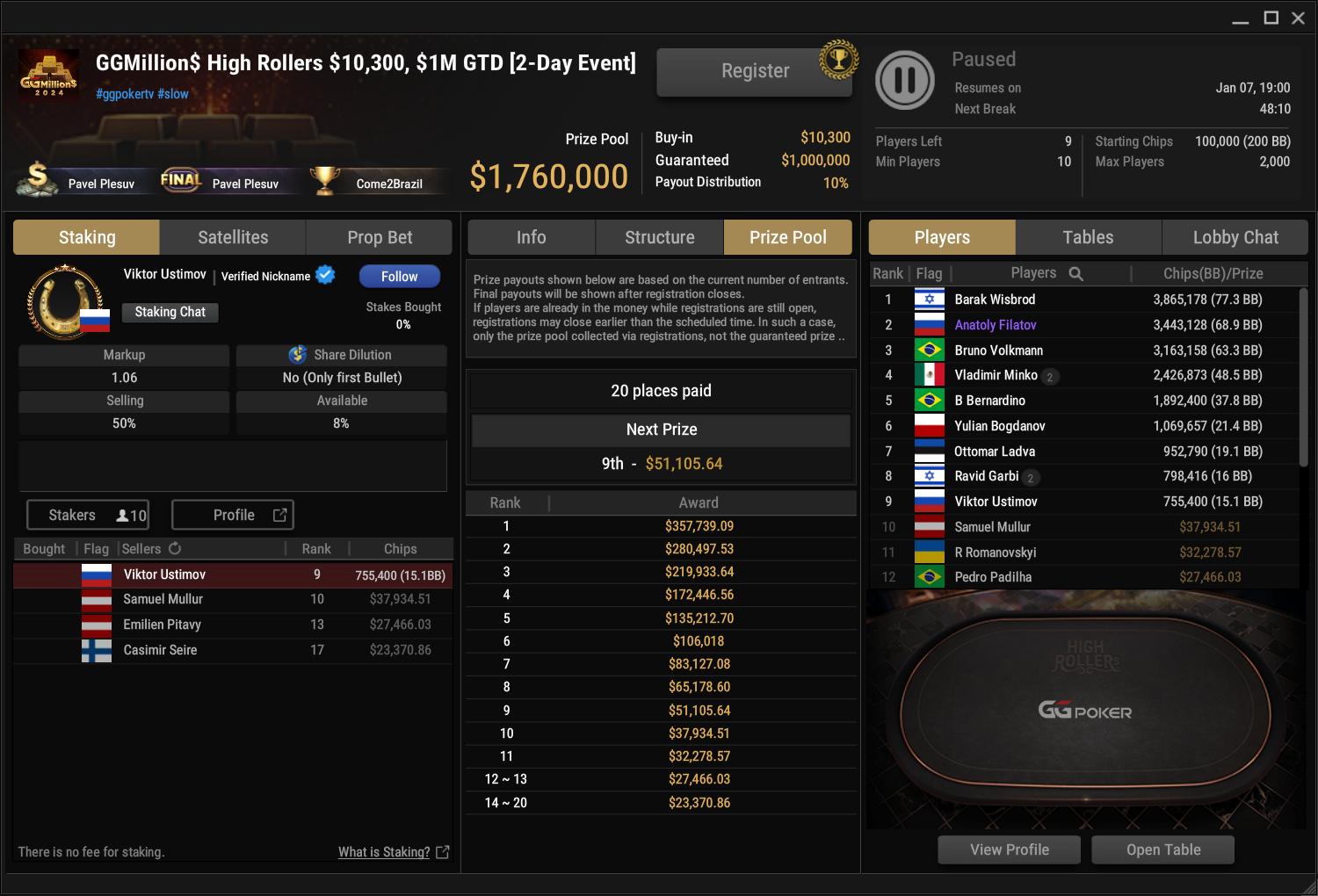Screen dimensions: 1318x896
Task: Open the Staking Chat
Action: [x=170, y=312]
